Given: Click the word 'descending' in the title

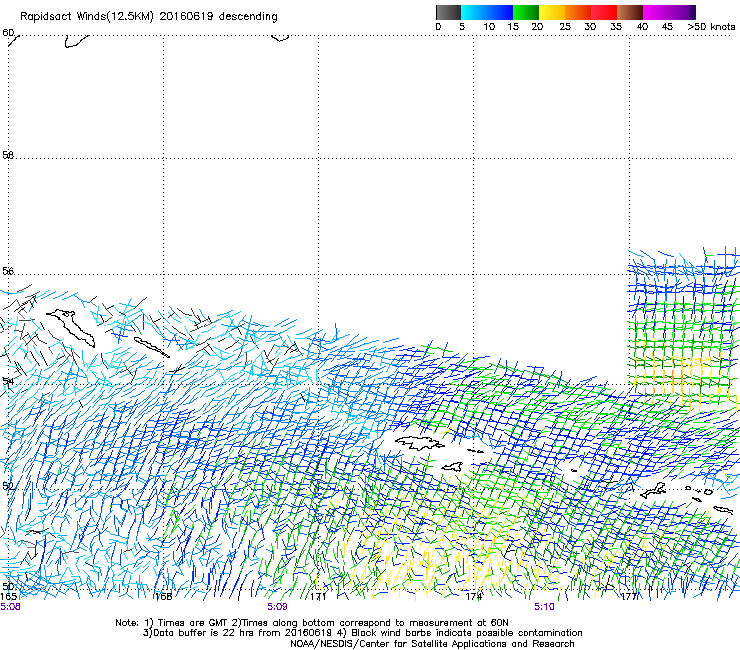Looking at the screenshot, I should click(248, 17).
